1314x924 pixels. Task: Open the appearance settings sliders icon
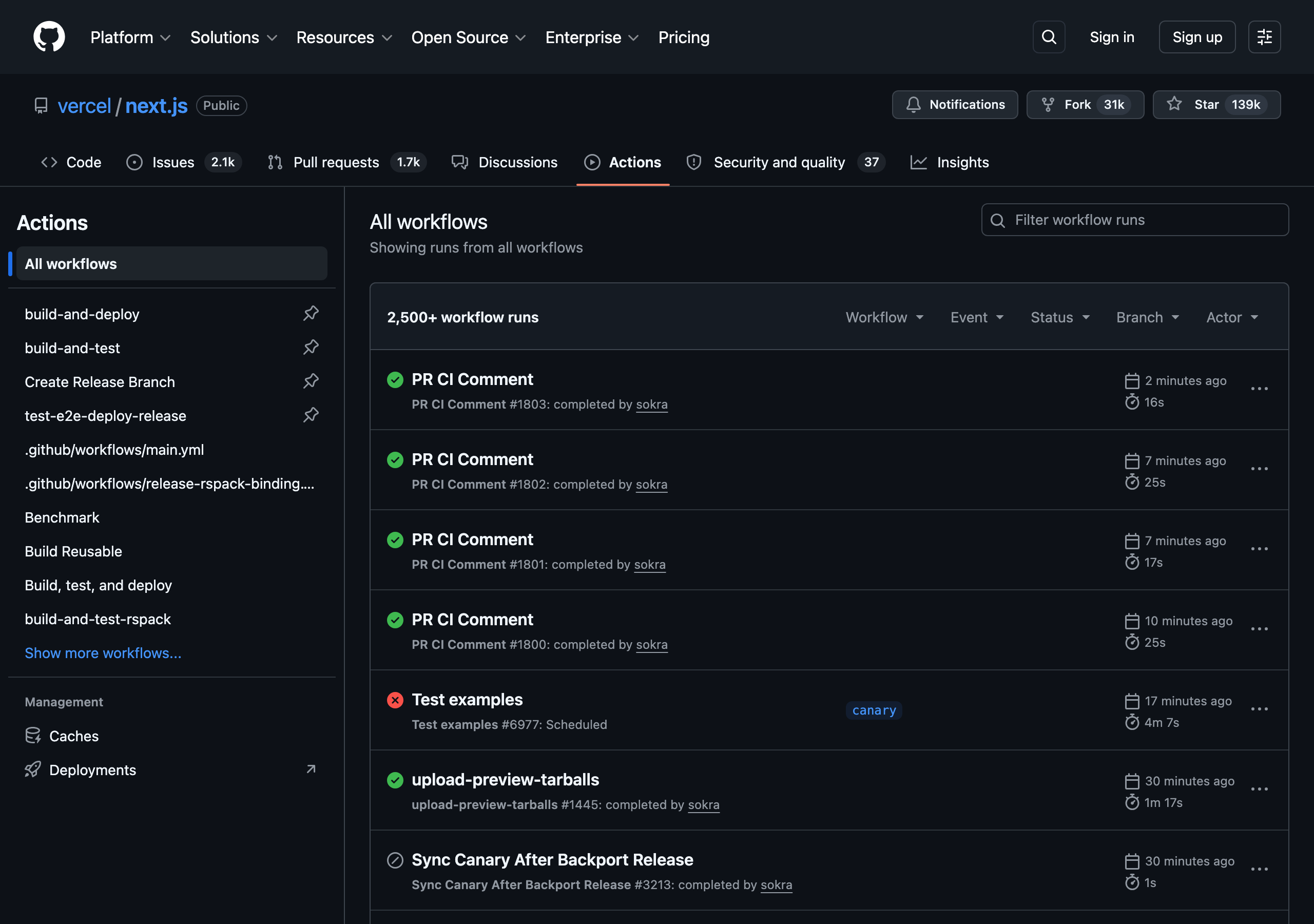click(x=1264, y=37)
